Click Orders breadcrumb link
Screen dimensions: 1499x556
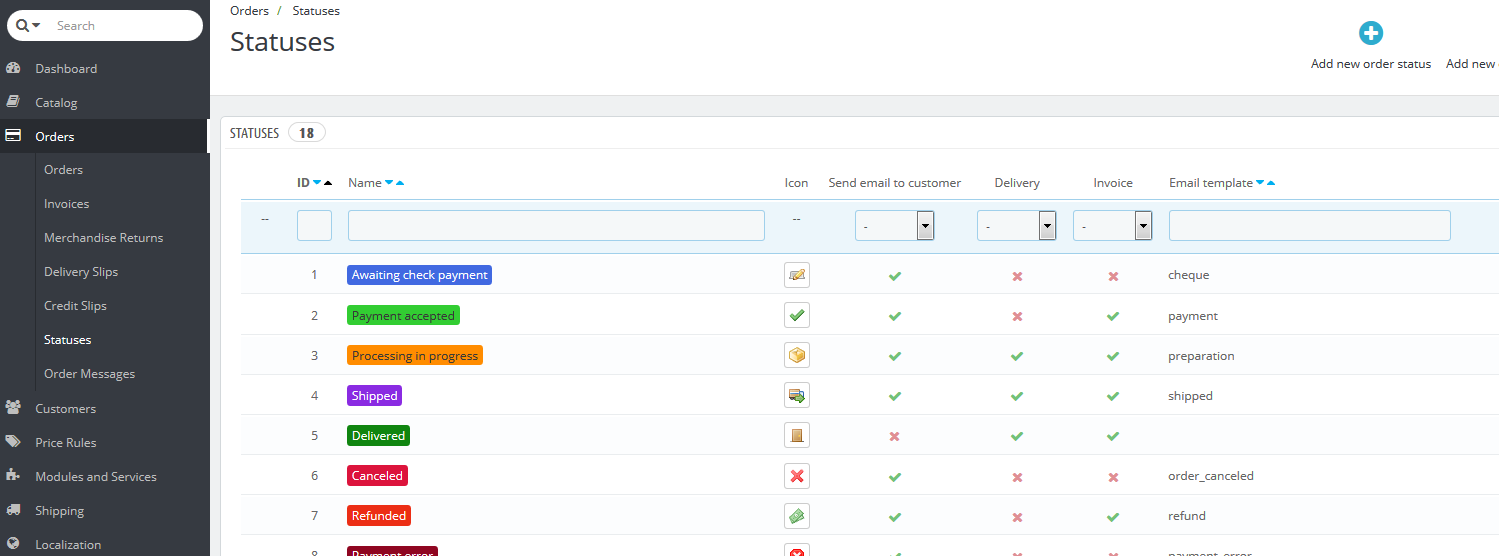tap(249, 11)
